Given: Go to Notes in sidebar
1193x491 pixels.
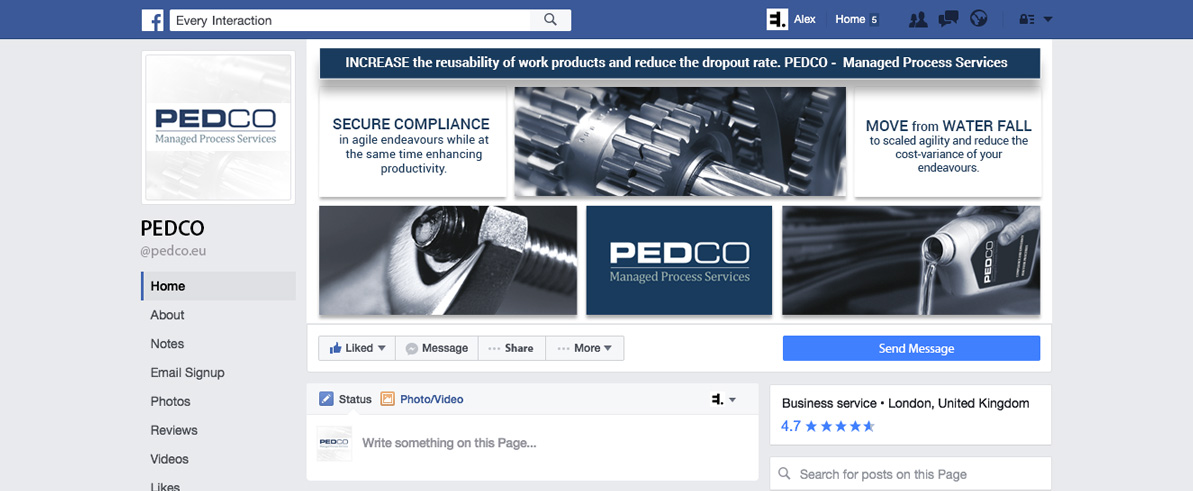Looking at the screenshot, I should click(x=167, y=344).
